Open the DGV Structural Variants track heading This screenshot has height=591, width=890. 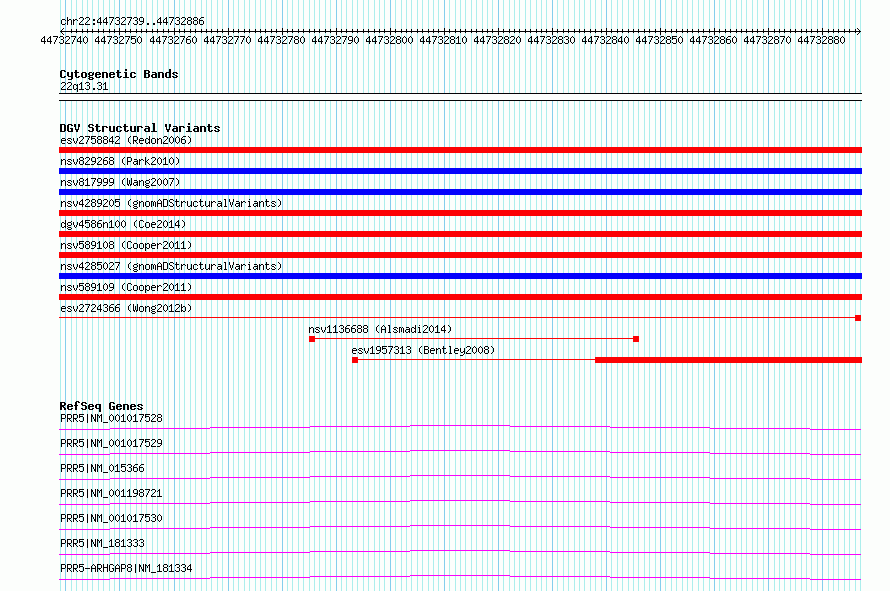tap(140, 128)
